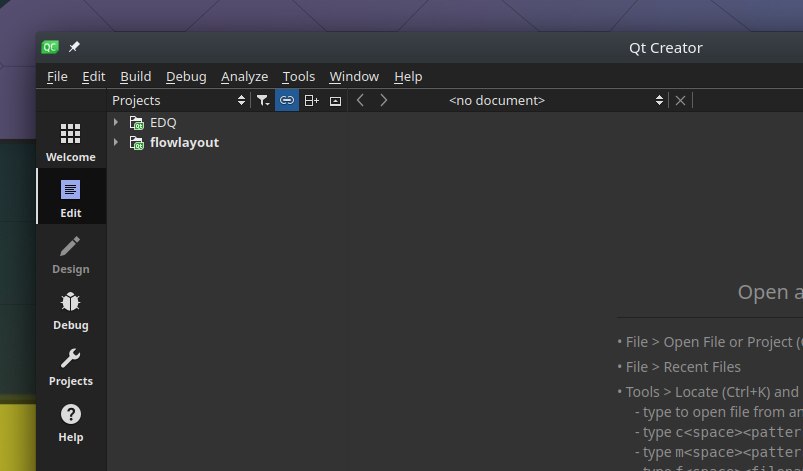The image size is (803, 471).
Task: Switch to Help mode
Action: point(71,423)
